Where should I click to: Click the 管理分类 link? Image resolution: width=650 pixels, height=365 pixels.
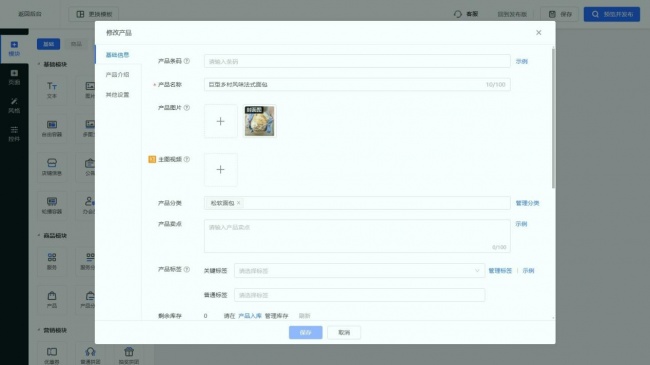(527, 203)
